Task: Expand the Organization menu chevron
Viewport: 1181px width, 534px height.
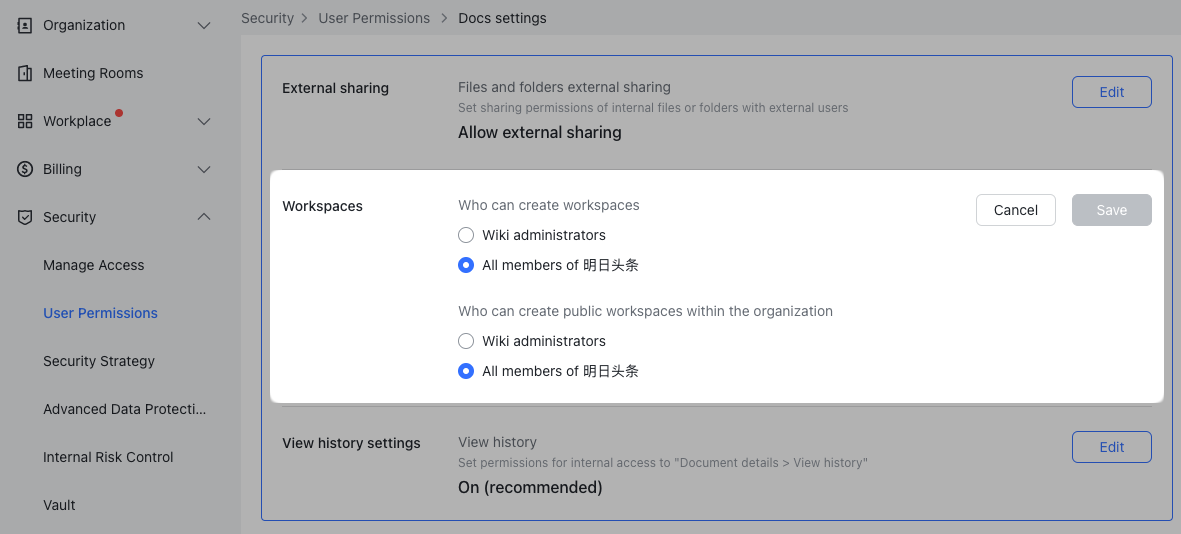Action: 204,25
